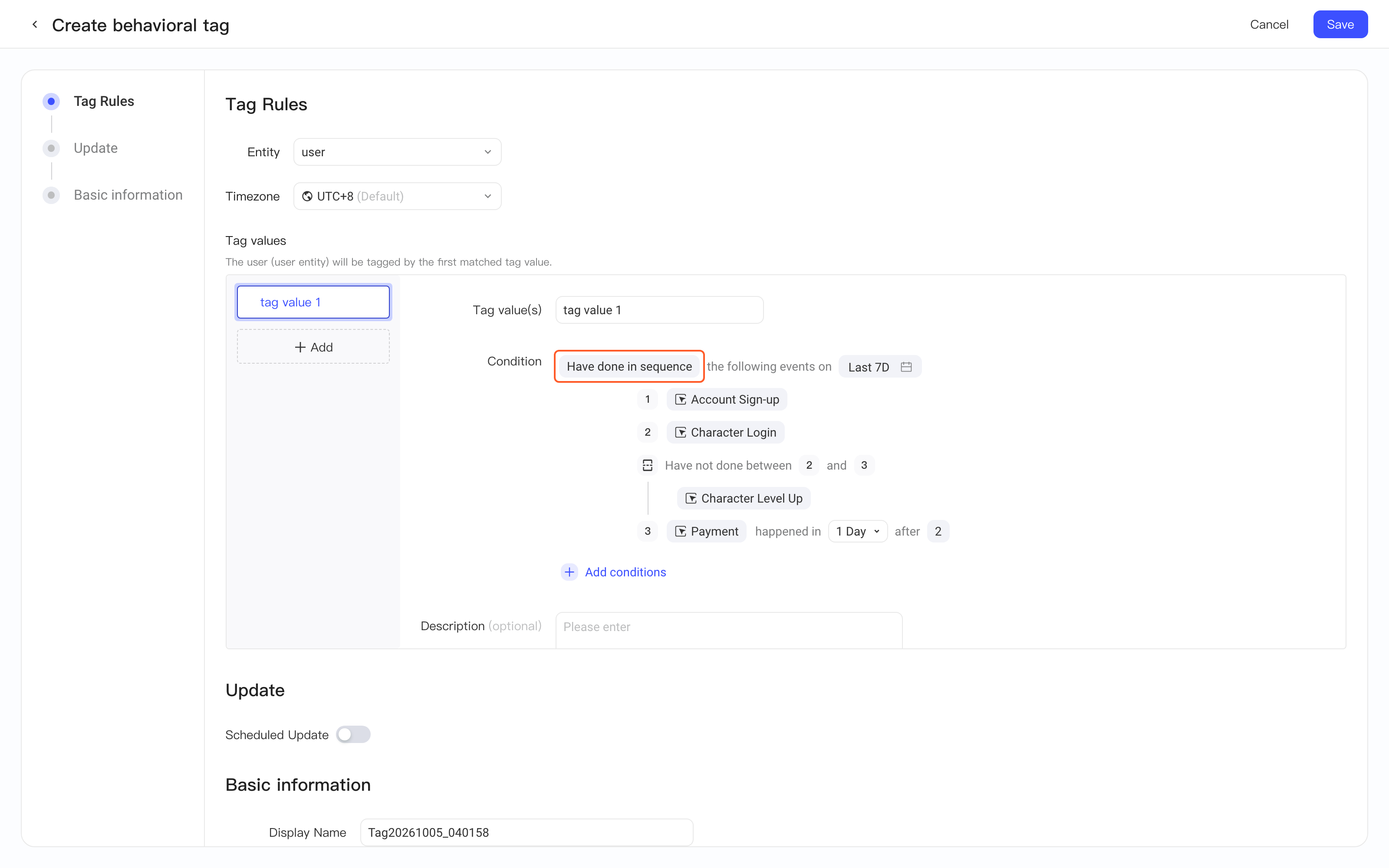Click the Tag value(s) input field
The height and width of the screenshot is (868, 1389).
click(x=659, y=310)
